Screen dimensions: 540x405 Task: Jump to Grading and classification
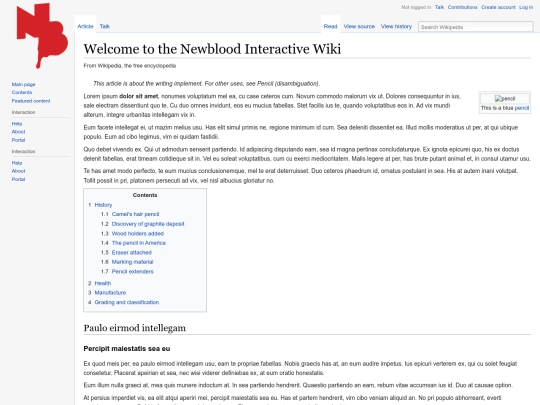coord(127,302)
